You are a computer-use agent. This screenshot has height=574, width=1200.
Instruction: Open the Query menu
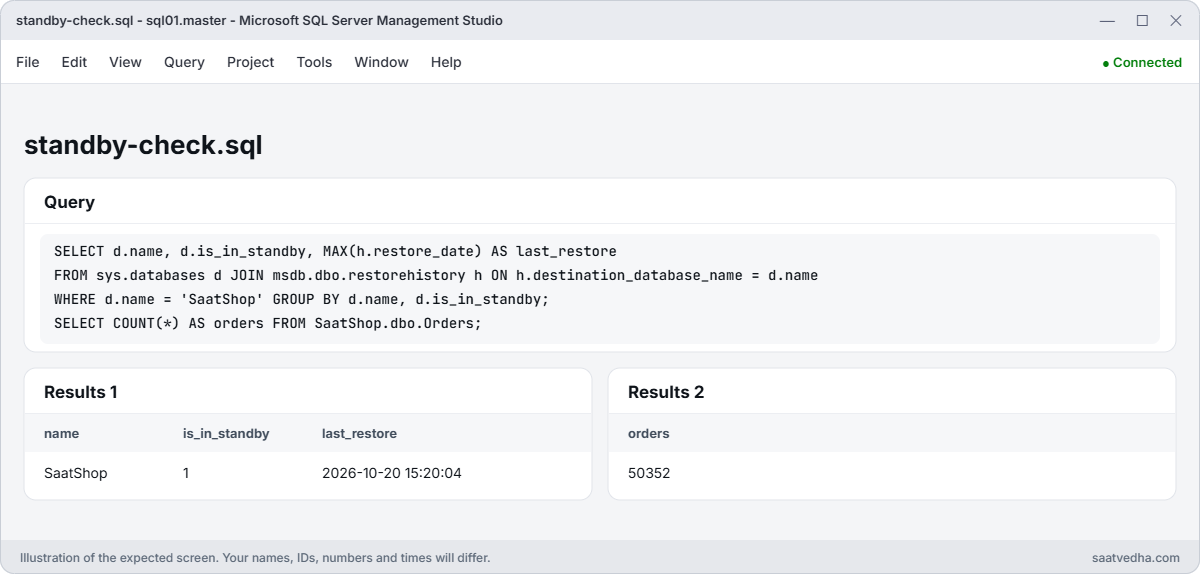[x=184, y=62]
